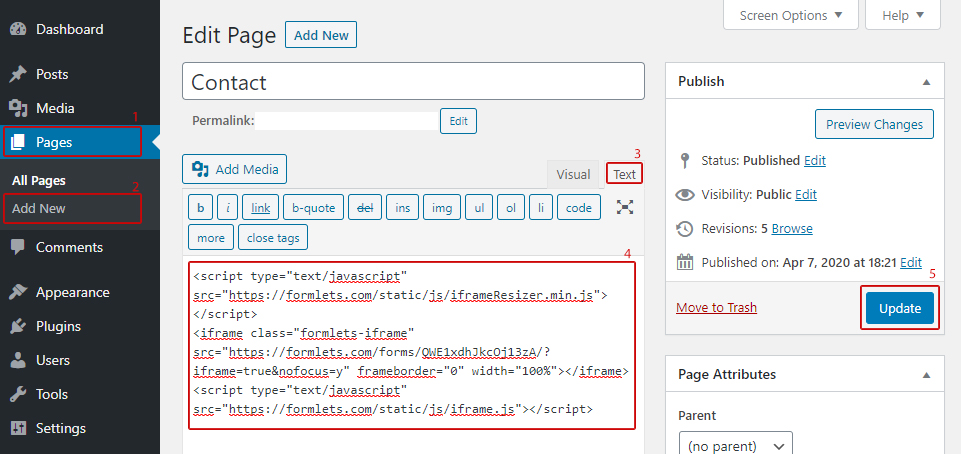This screenshot has height=454, width=961.
Task: Open the Parent page dropdown
Action: pyautogui.click(x=735, y=445)
